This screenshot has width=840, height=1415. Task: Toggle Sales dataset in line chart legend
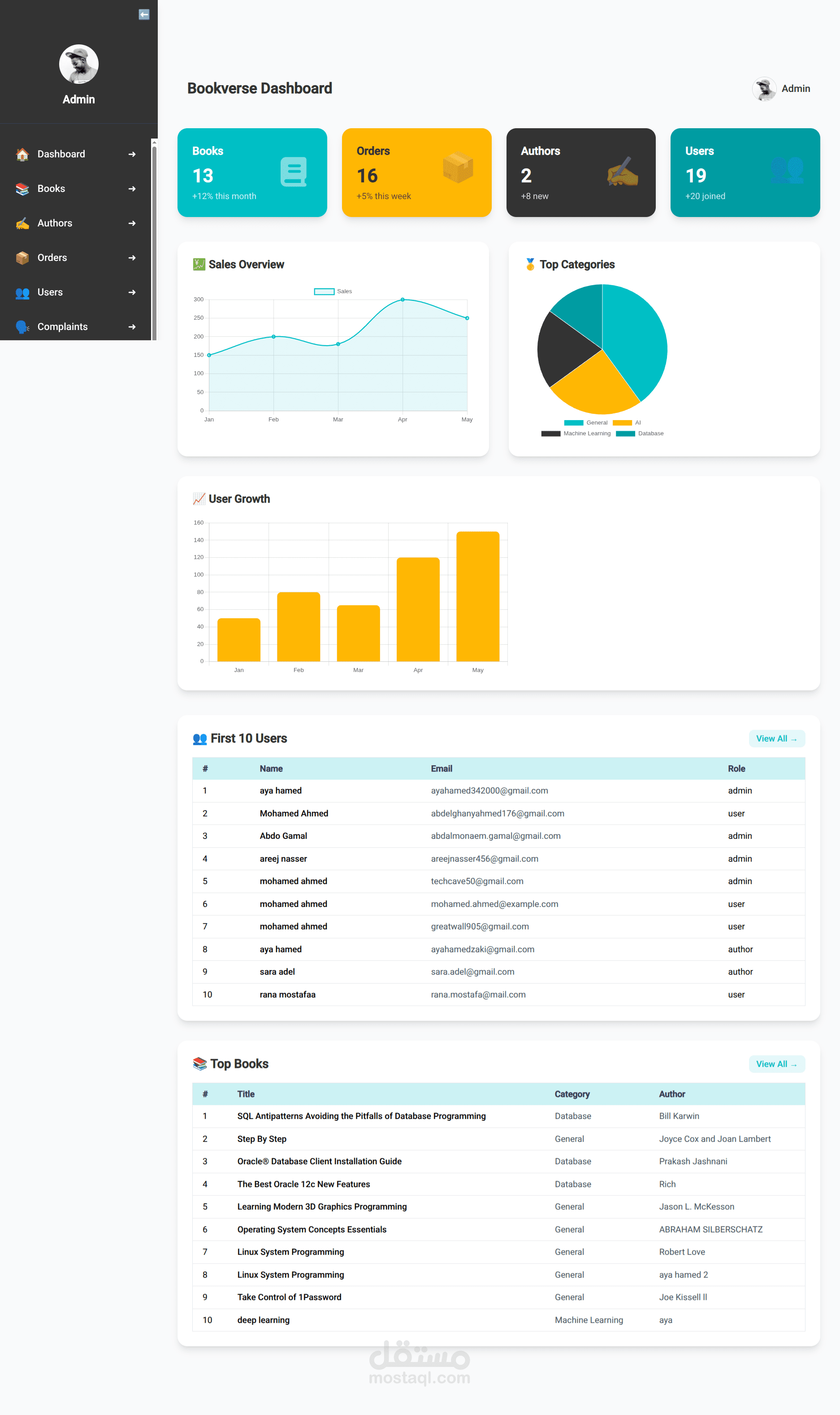click(x=333, y=291)
